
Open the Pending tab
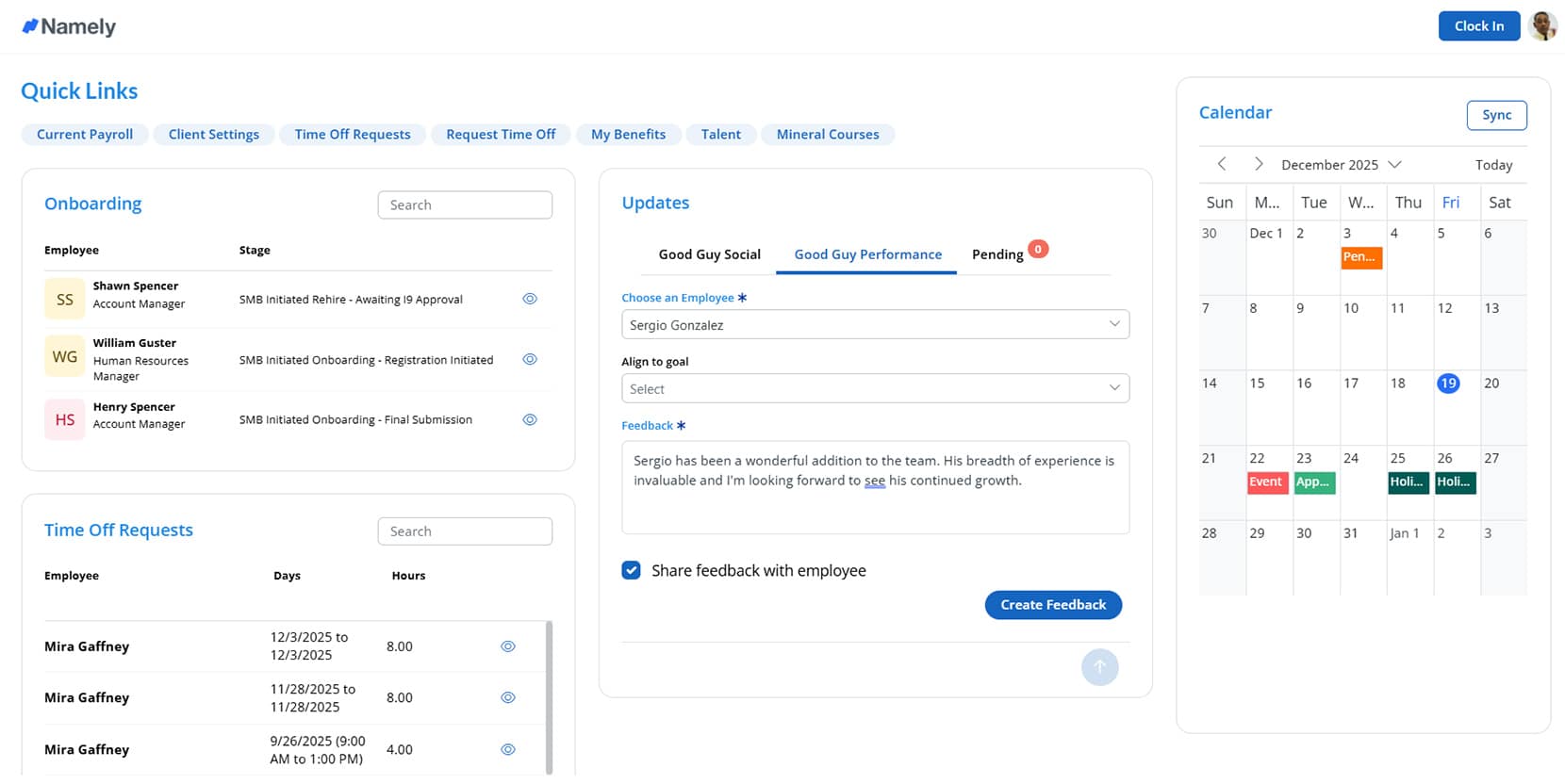click(x=997, y=254)
